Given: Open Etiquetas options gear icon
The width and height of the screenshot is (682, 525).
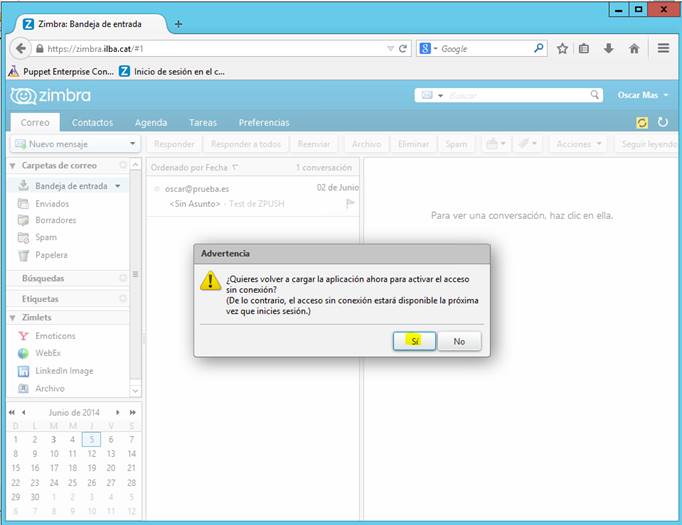Looking at the screenshot, I should (x=123, y=298).
